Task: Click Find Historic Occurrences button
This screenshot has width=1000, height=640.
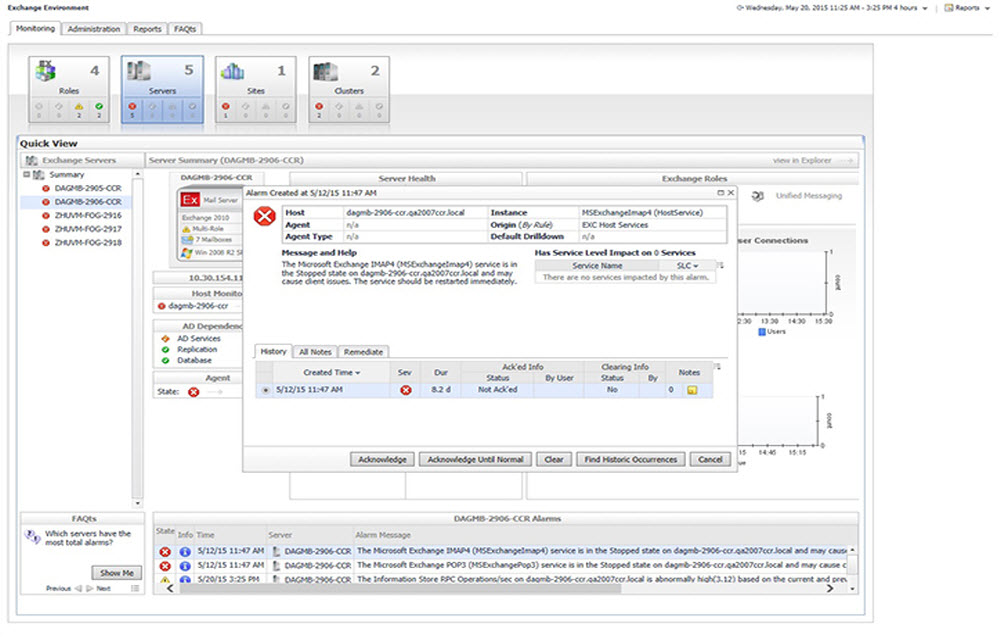Action: tap(631, 460)
